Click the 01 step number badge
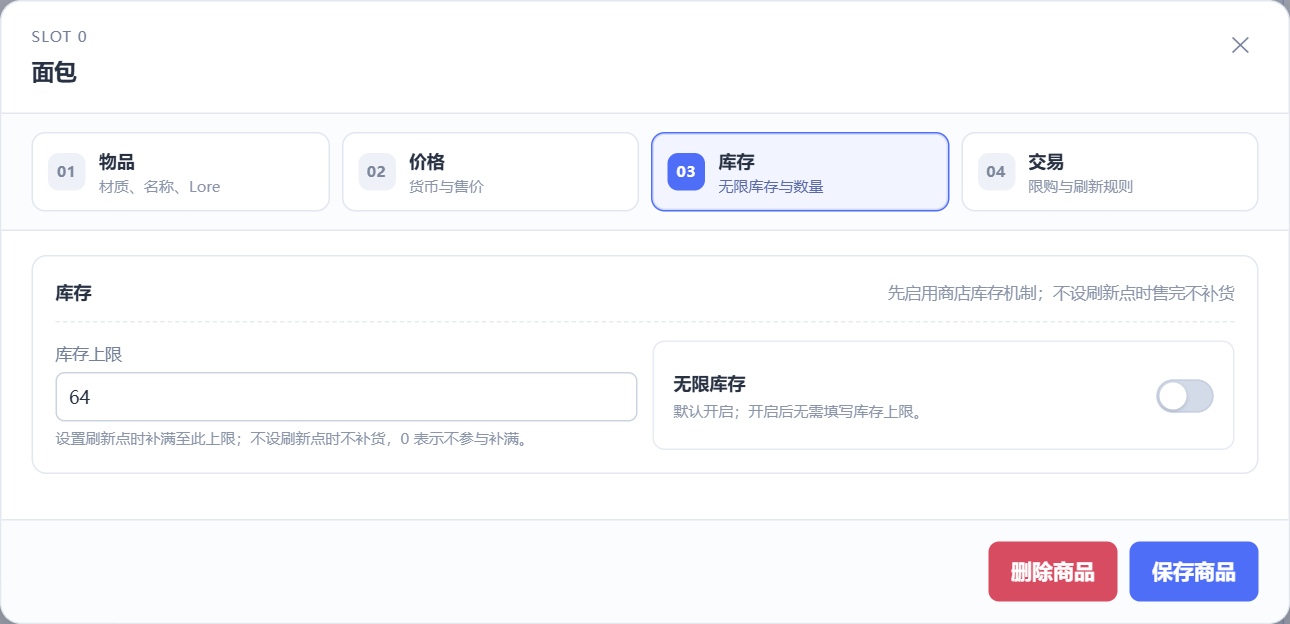 point(66,172)
